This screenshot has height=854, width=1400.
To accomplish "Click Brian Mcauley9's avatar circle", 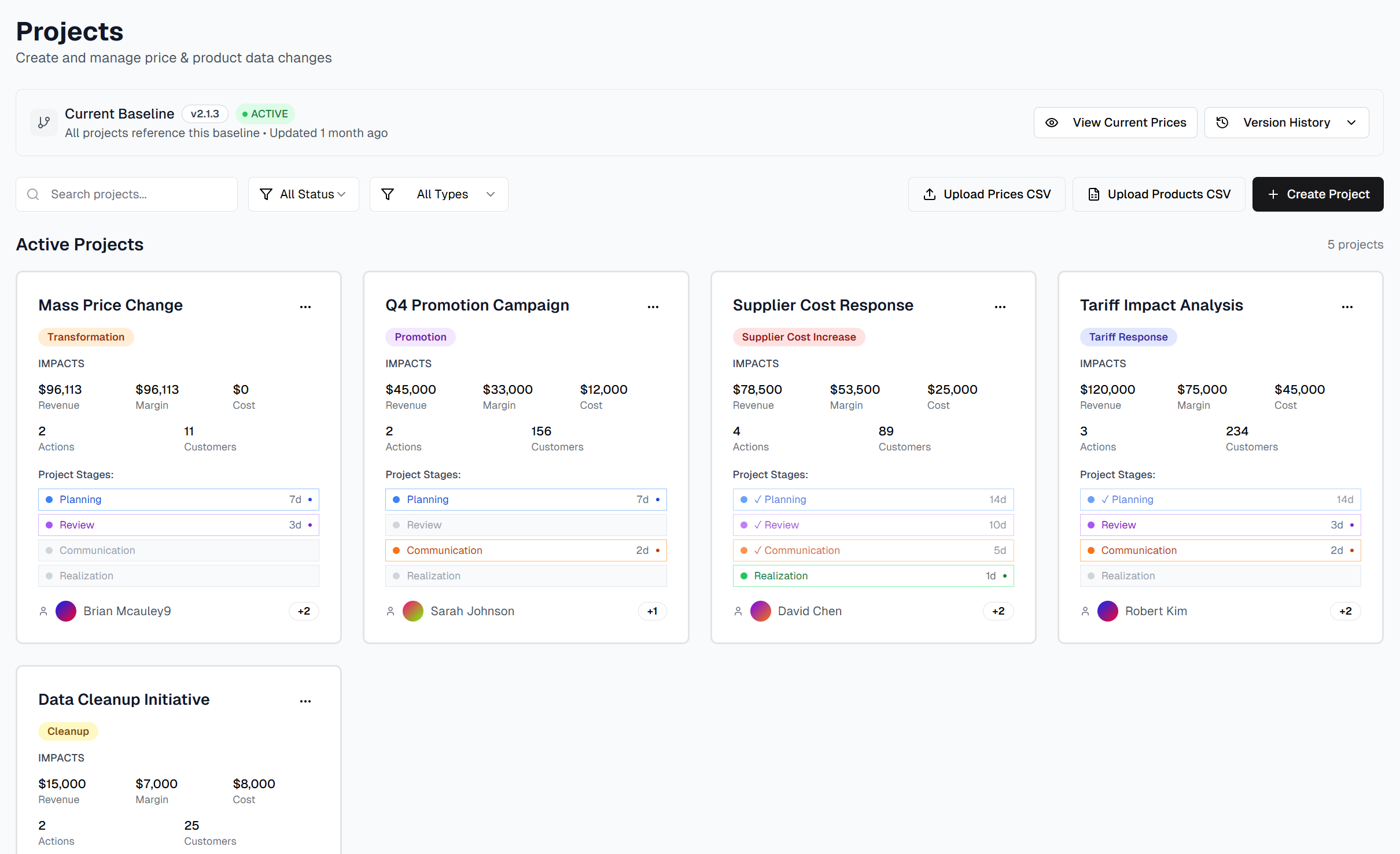I will tap(66, 611).
